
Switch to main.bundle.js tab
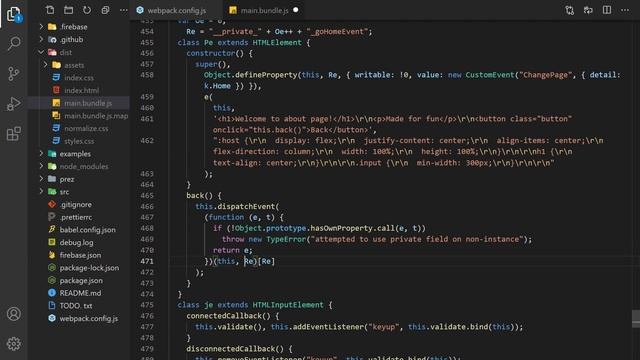264,10
